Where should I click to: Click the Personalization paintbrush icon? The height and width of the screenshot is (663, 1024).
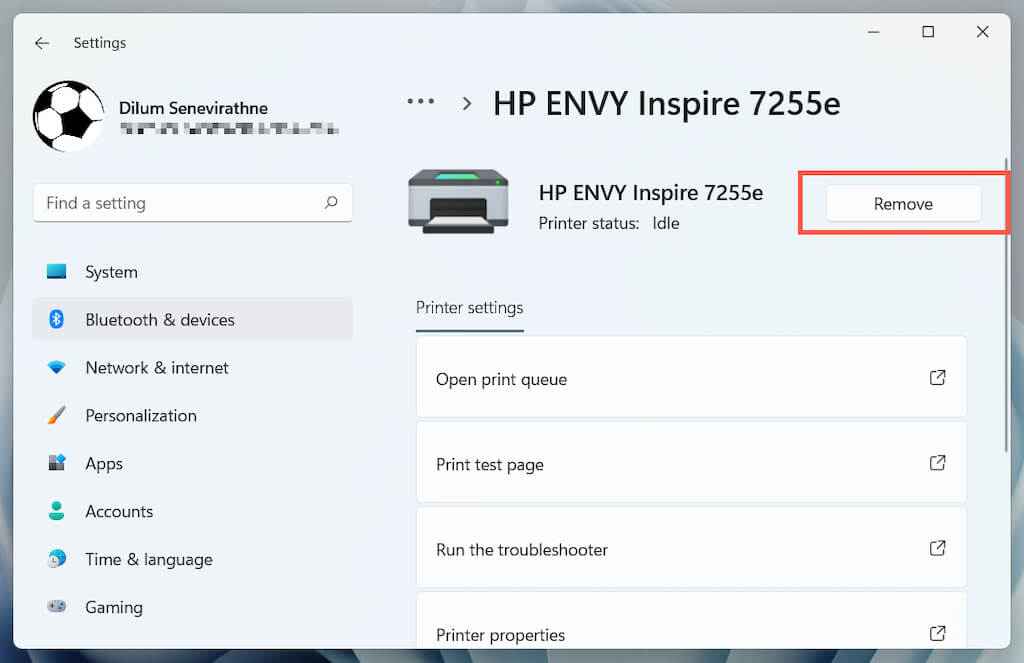coord(57,415)
